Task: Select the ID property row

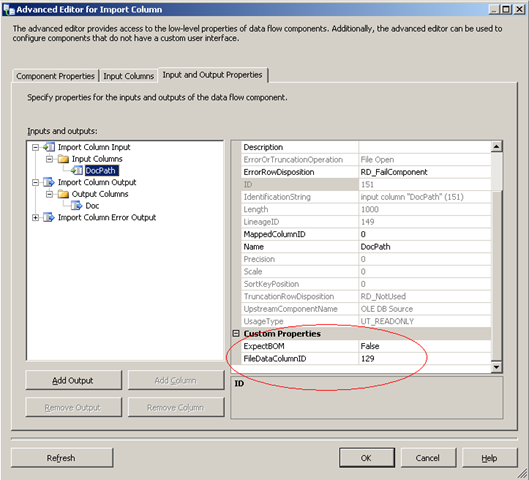Action: tap(366, 185)
